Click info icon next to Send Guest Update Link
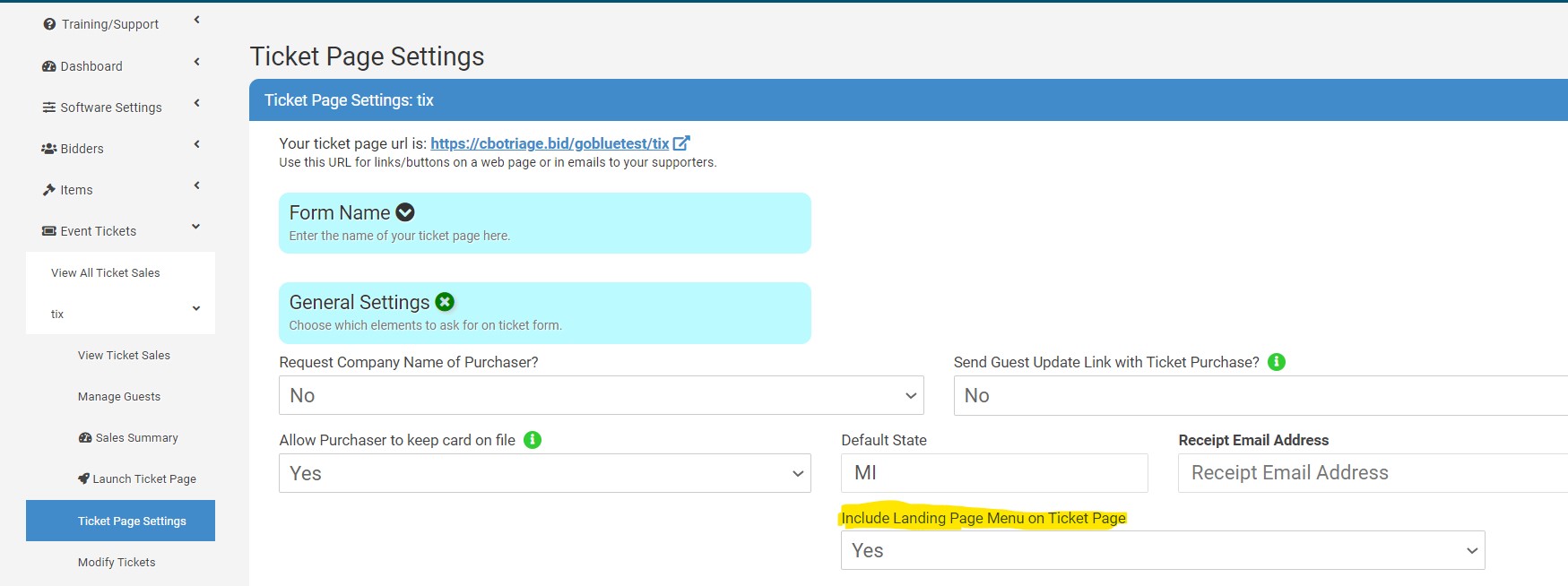1568x586 pixels. point(1277,362)
